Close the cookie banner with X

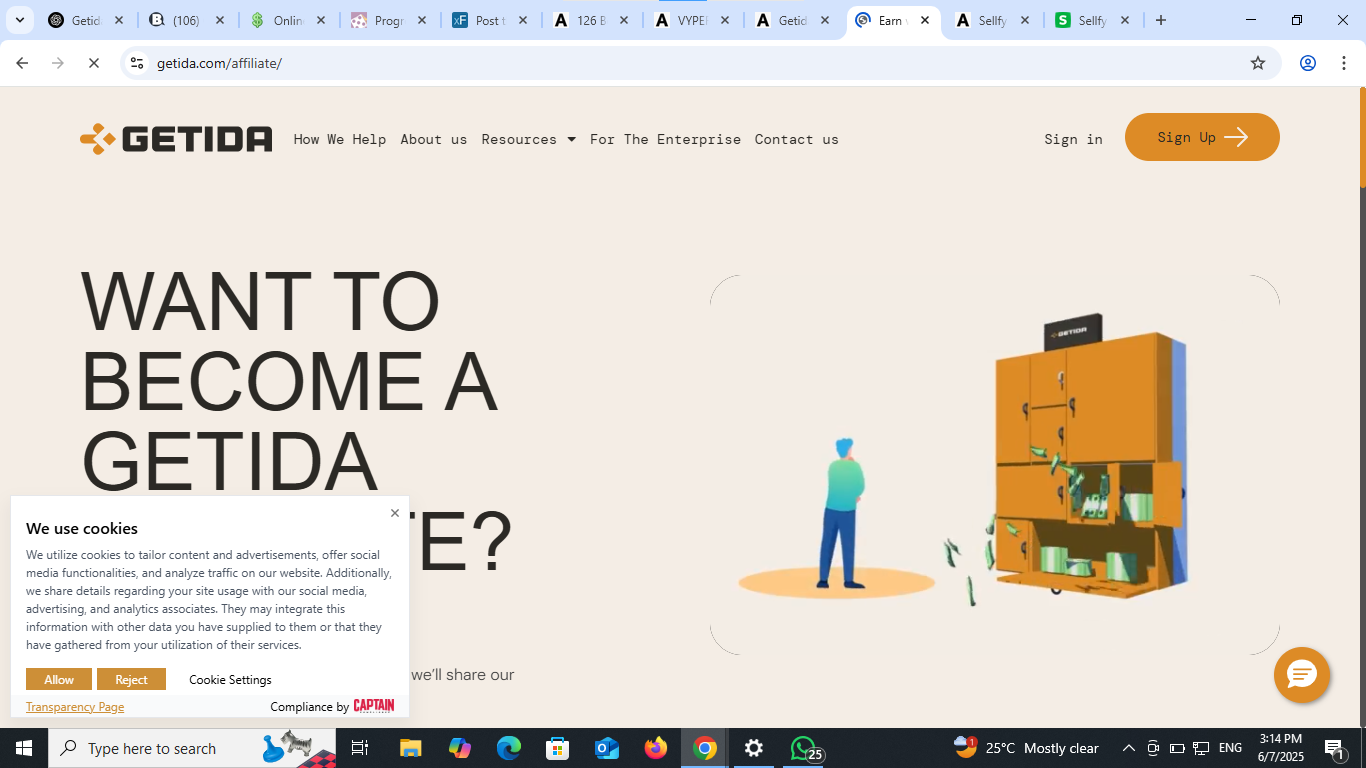[x=395, y=513]
